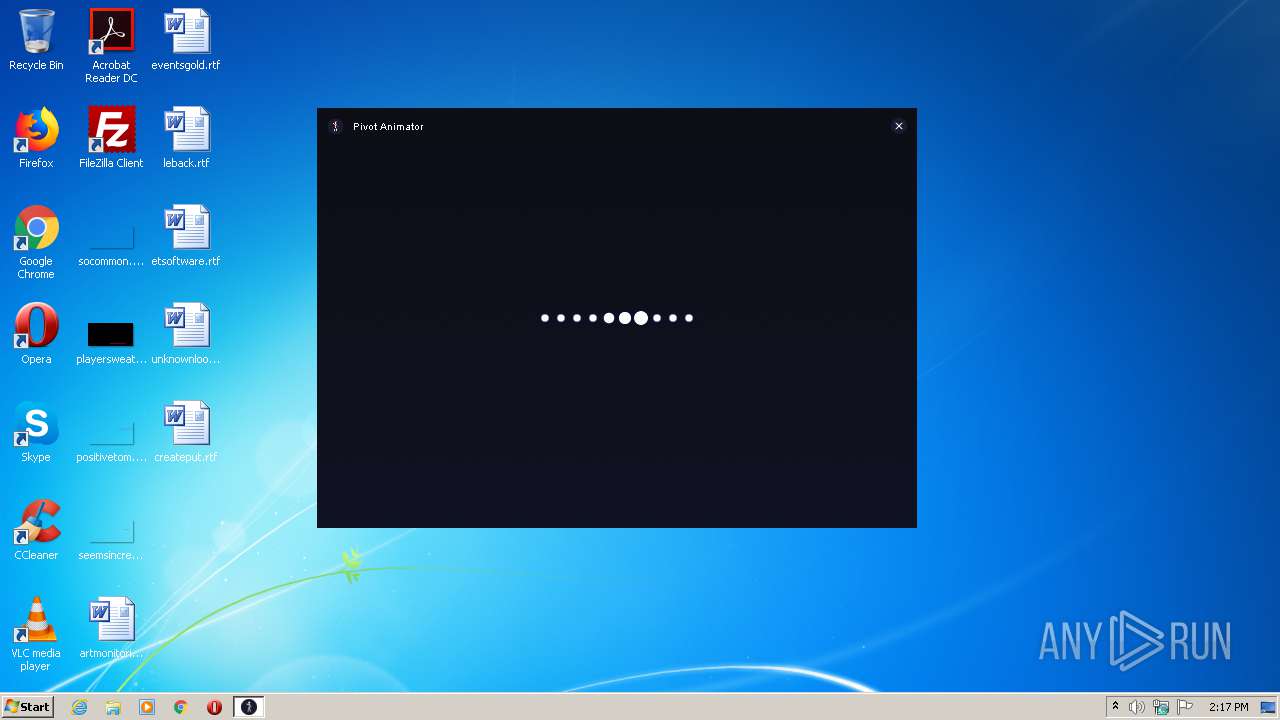The width and height of the screenshot is (1280, 720).
Task: Select the Opera desktop shortcut
Action: click(x=36, y=334)
